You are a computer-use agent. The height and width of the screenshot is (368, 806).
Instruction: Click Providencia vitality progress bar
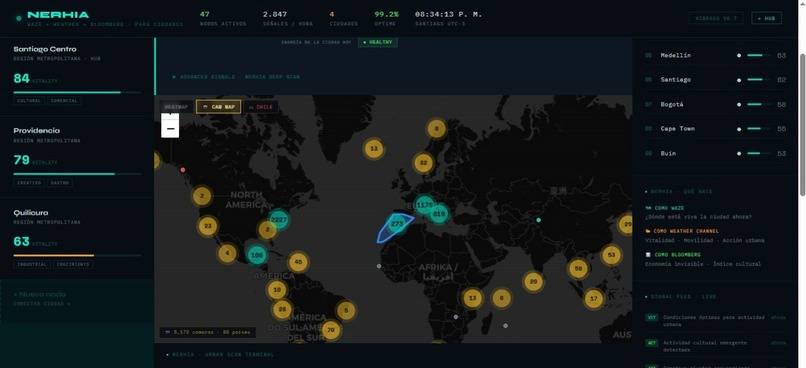pos(77,174)
